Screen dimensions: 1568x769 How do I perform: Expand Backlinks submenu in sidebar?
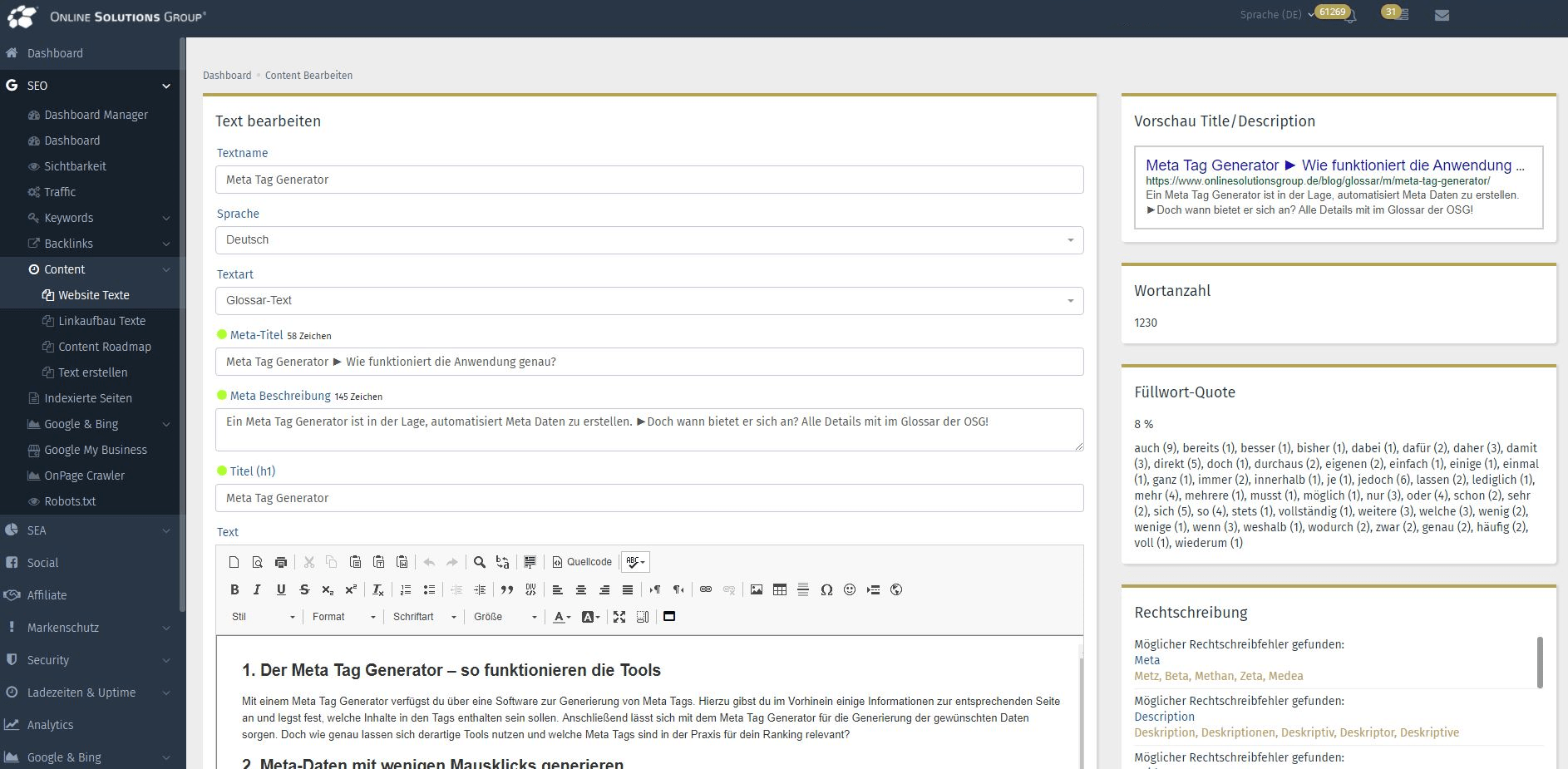[x=166, y=244]
